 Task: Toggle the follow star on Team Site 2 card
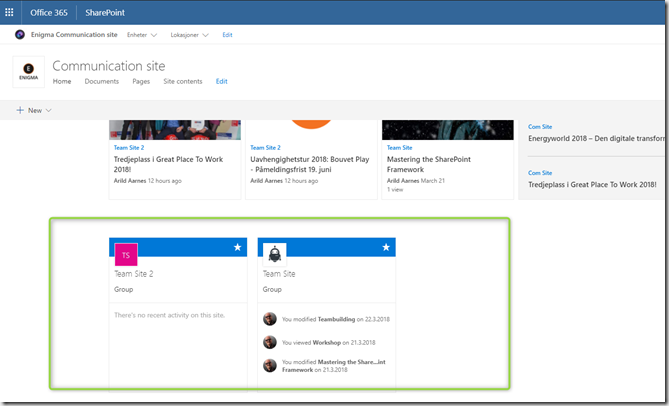[238, 247]
